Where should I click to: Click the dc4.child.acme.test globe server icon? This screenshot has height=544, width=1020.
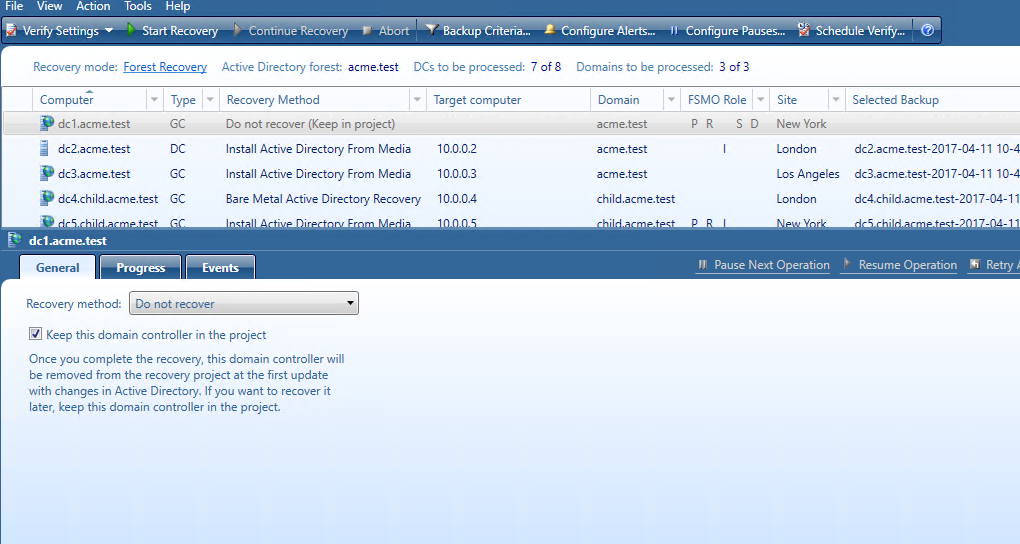coord(46,198)
